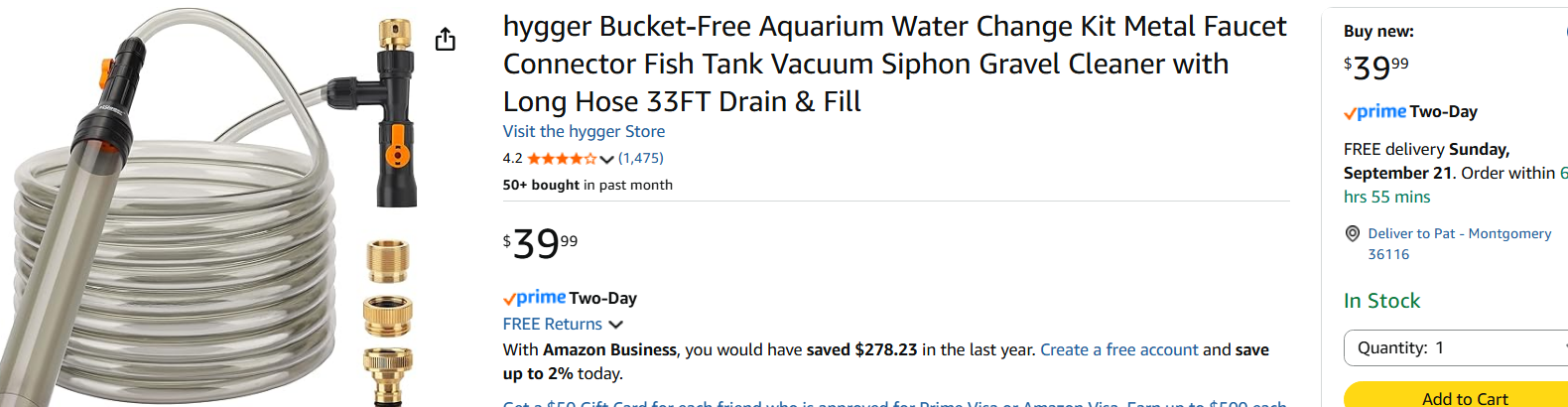Click the Prime logo in Buy new box
Viewport: 1568px width, 407px height.
(1375, 112)
